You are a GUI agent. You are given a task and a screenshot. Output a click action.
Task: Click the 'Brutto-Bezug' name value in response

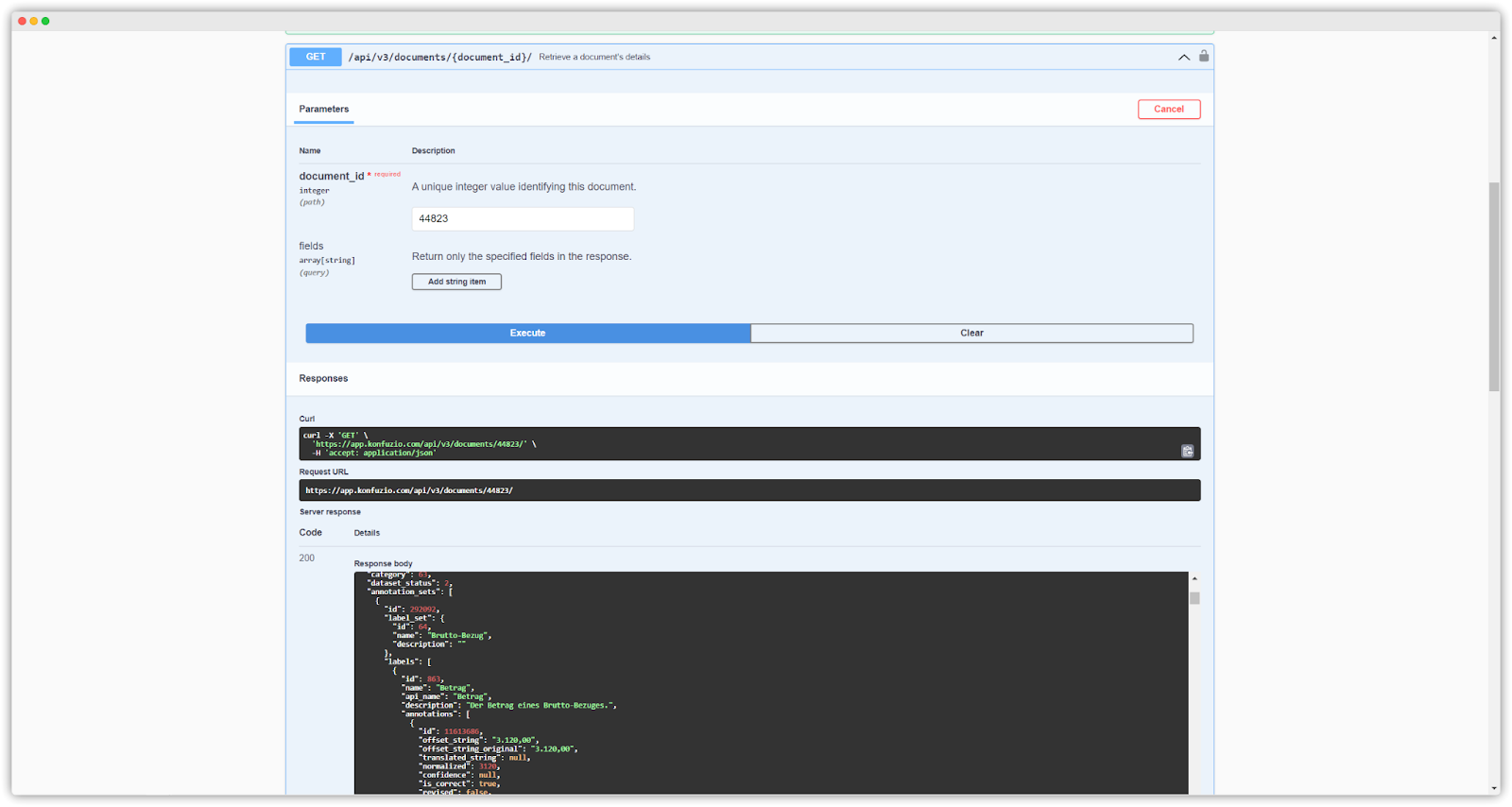tap(459, 635)
